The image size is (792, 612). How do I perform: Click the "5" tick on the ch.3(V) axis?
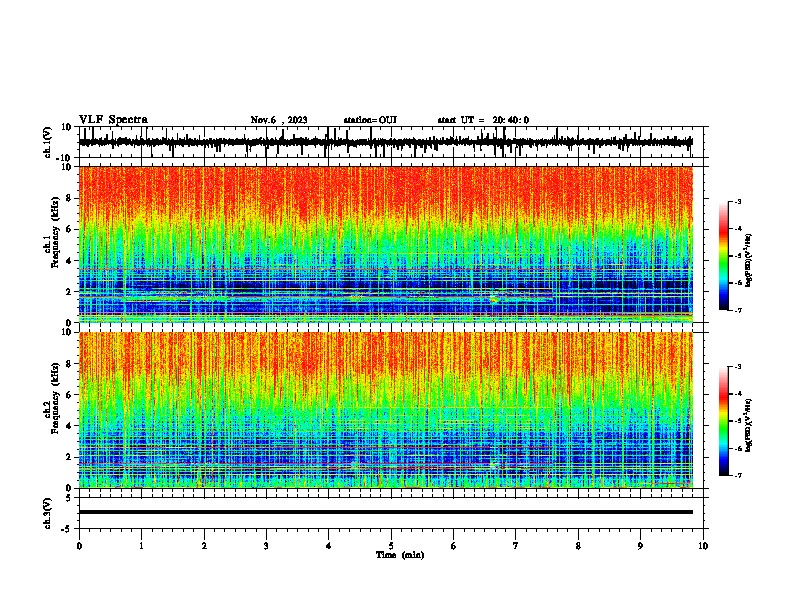(69, 498)
